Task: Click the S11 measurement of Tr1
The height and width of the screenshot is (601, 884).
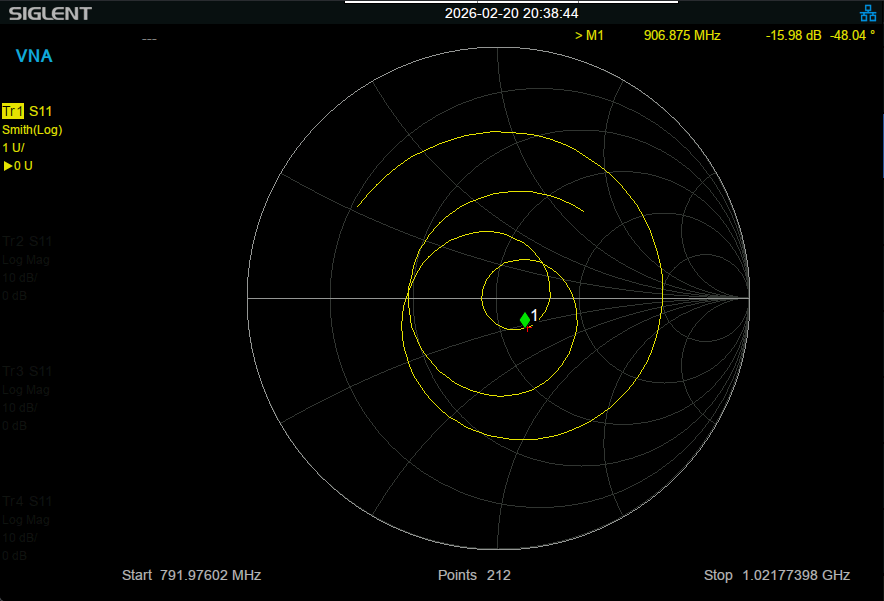Action: point(41,111)
